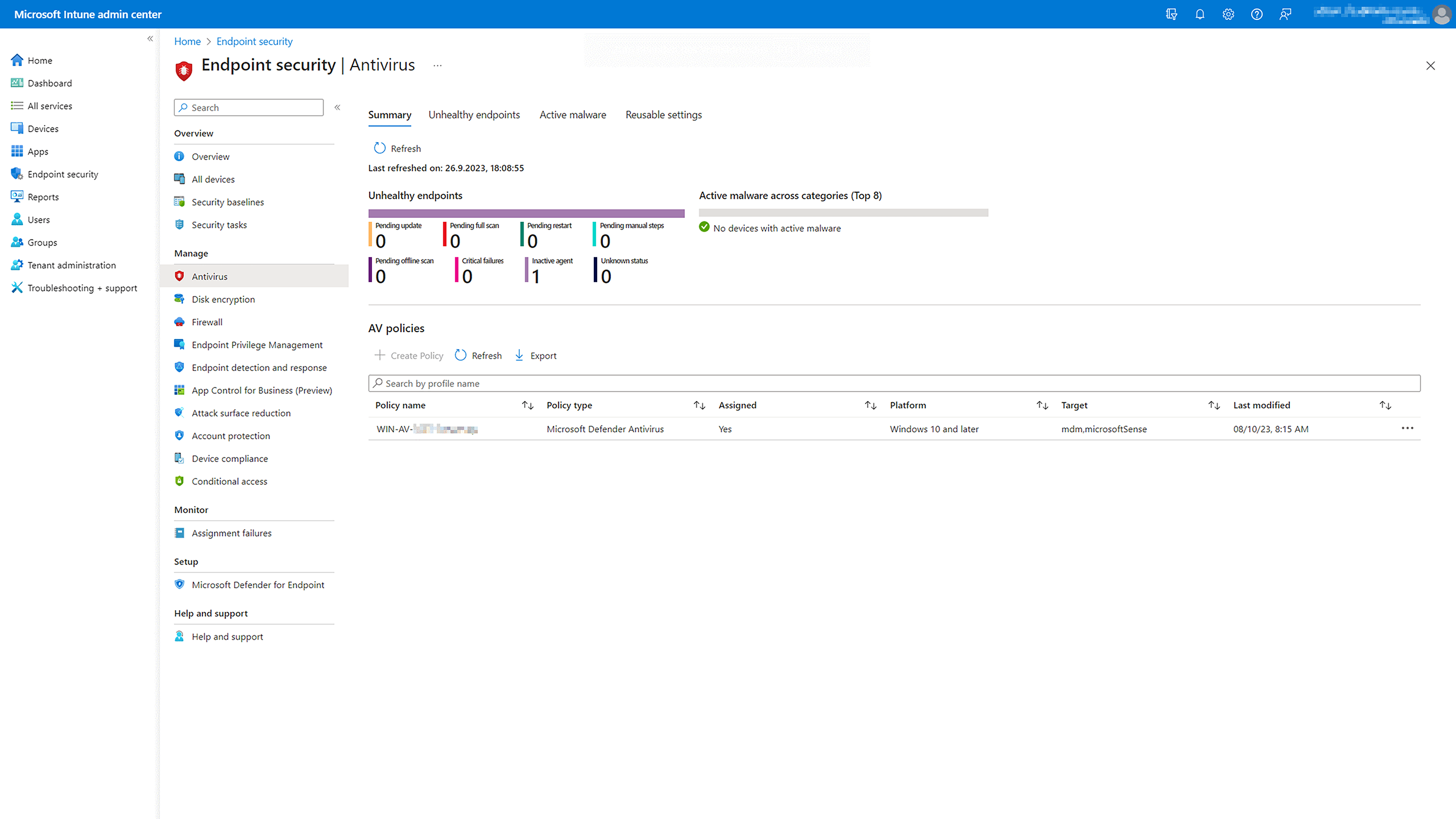Open Endpoint security from the sidebar
The width and height of the screenshot is (1456, 819).
63,174
